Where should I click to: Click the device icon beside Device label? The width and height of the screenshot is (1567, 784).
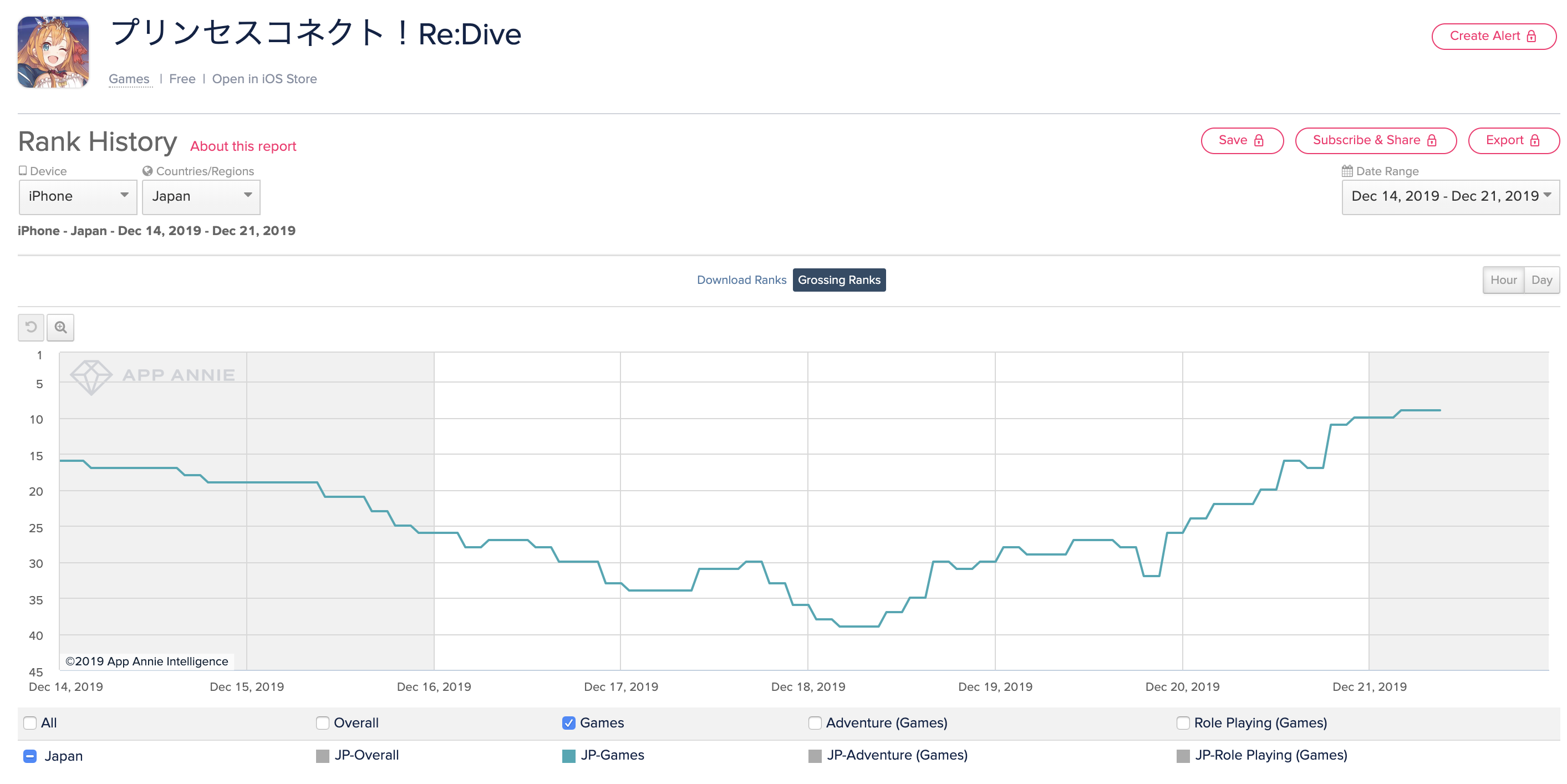pyautogui.click(x=23, y=171)
